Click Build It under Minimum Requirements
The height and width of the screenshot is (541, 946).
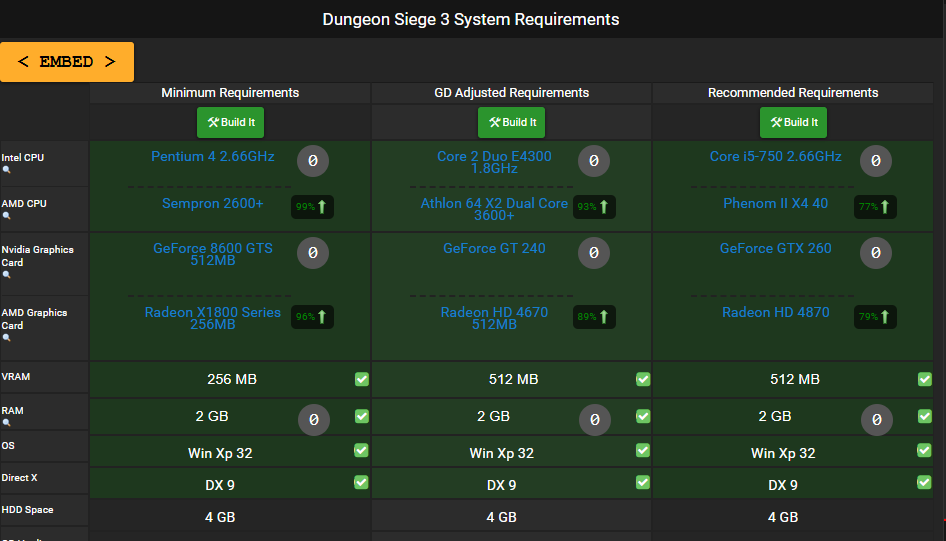pyautogui.click(x=230, y=122)
